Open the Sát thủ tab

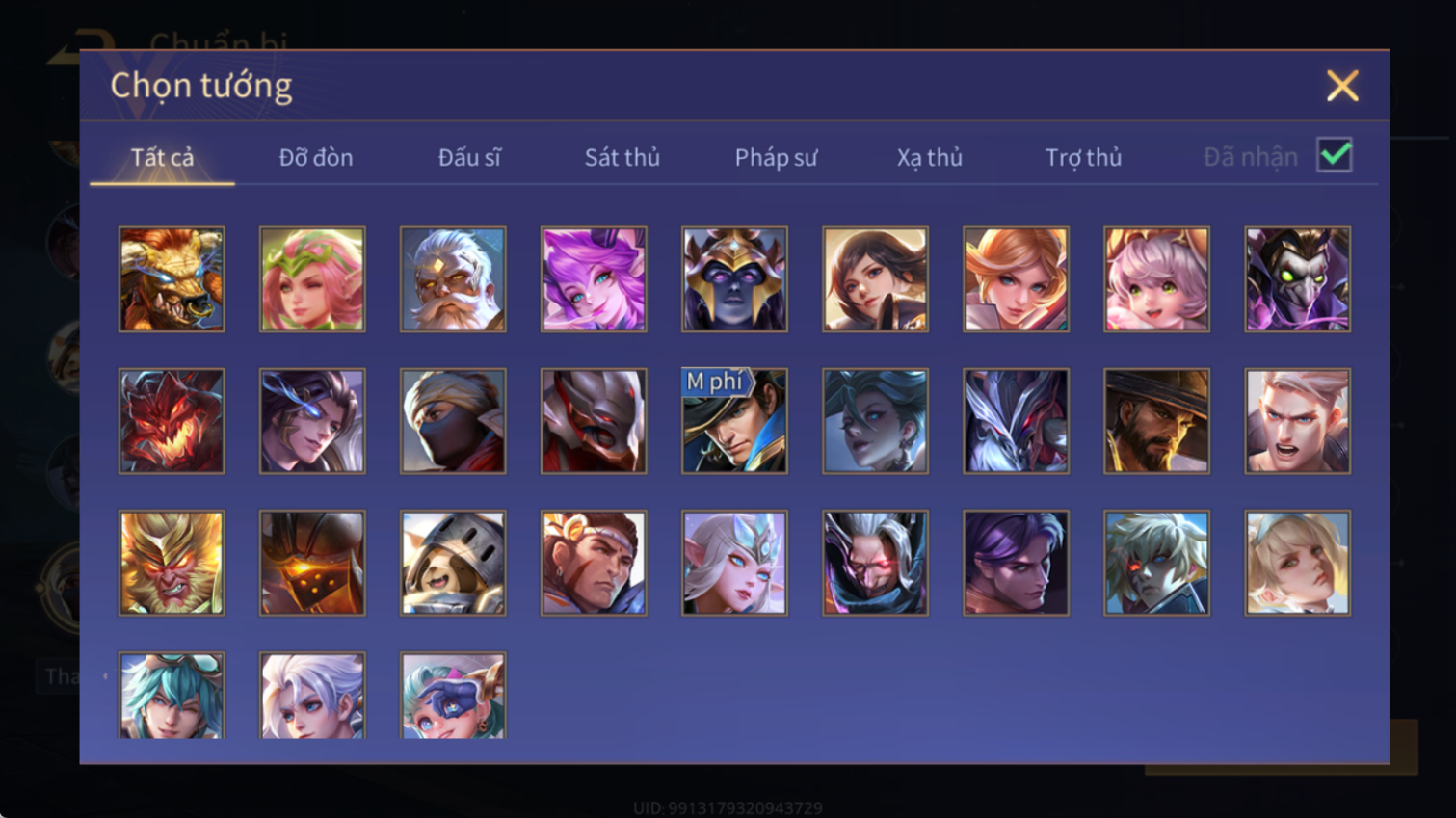622,157
